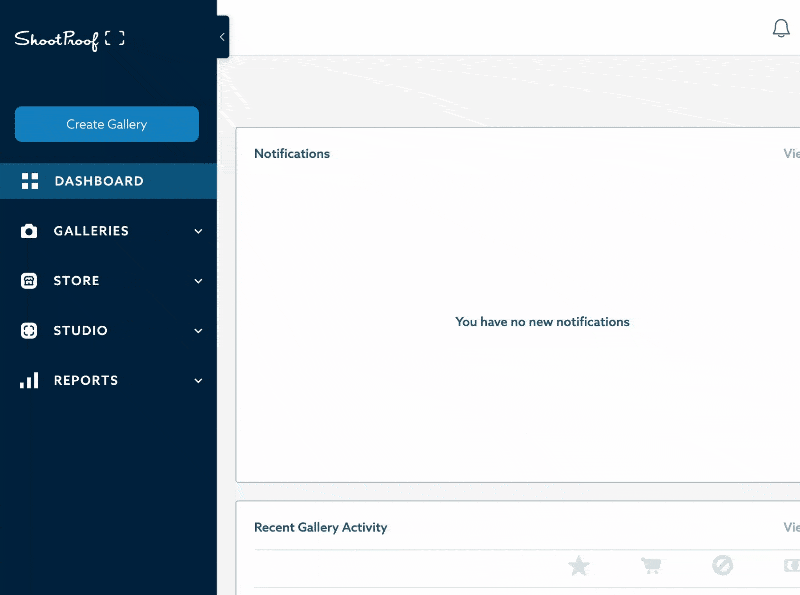Expand the Reports submenu chevron
Image resolution: width=800 pixels, height=595 pixels.
coord(198,381)
